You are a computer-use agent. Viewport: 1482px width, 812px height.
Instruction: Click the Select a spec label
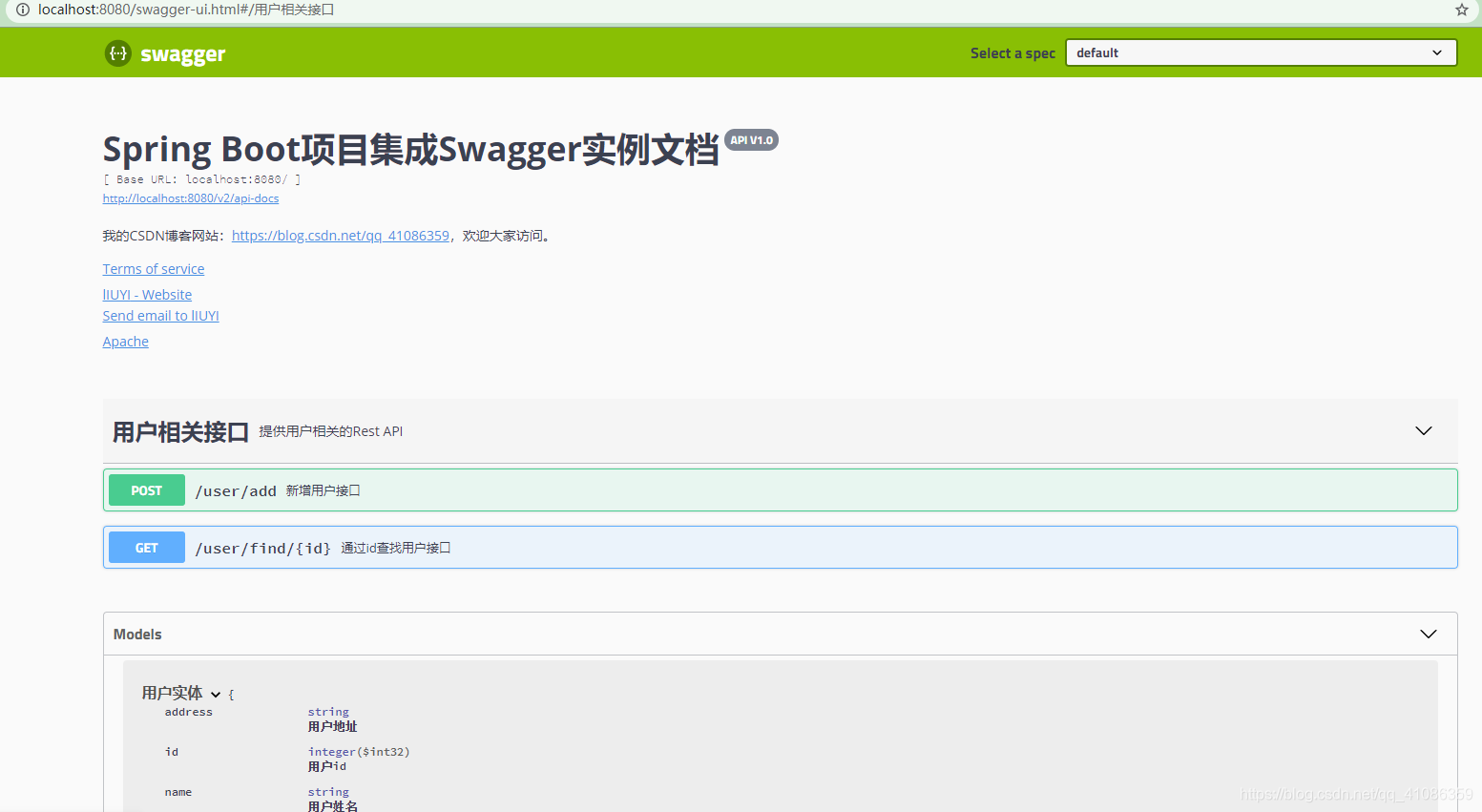[x=1012, y=53]
